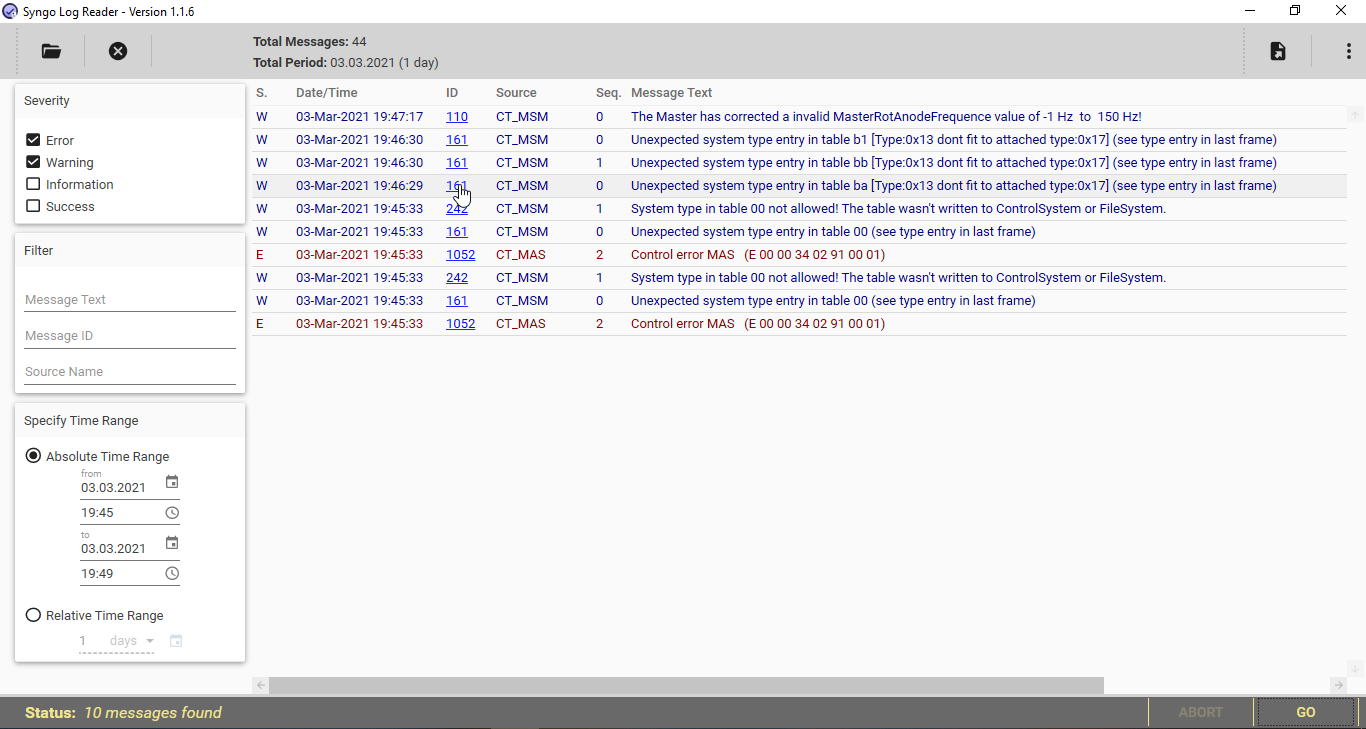
Task: Click the Message Text filter field
Action: 130,300
